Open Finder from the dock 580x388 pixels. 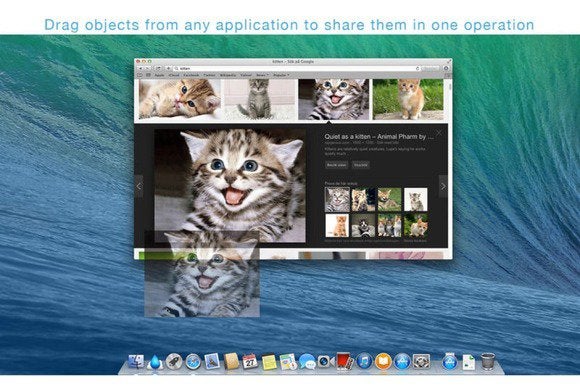coord(135,361)
